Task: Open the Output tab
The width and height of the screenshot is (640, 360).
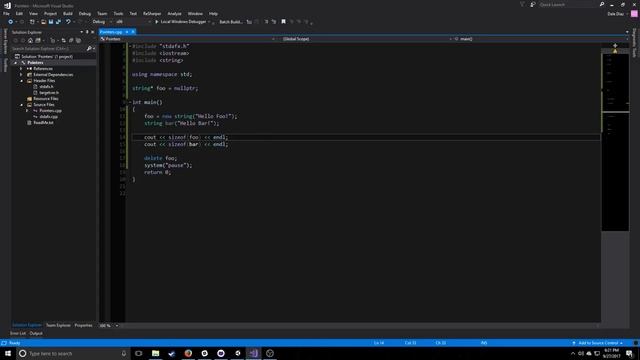Action: pyautogui.click(x=36, y=333)
